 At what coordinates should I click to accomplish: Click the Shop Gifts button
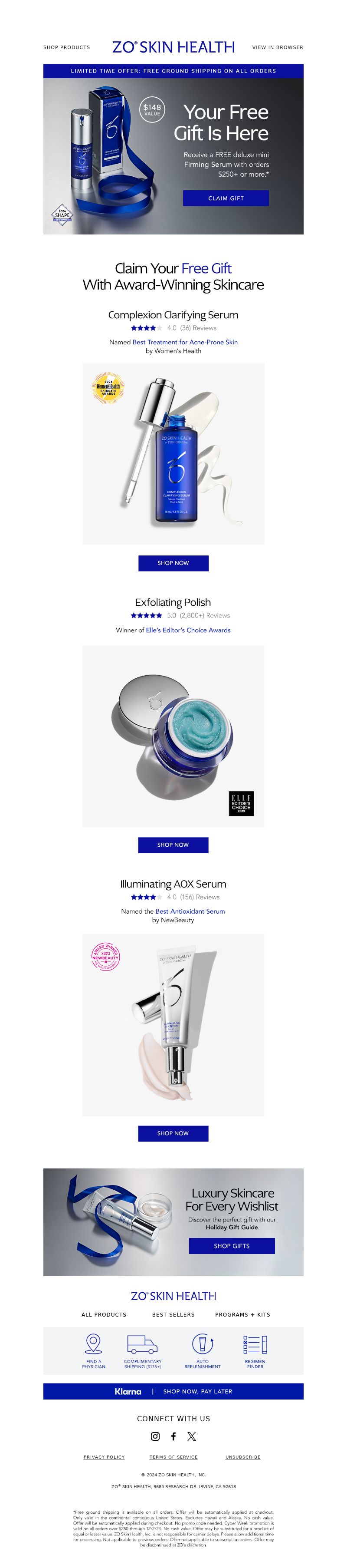(232, 1245)
